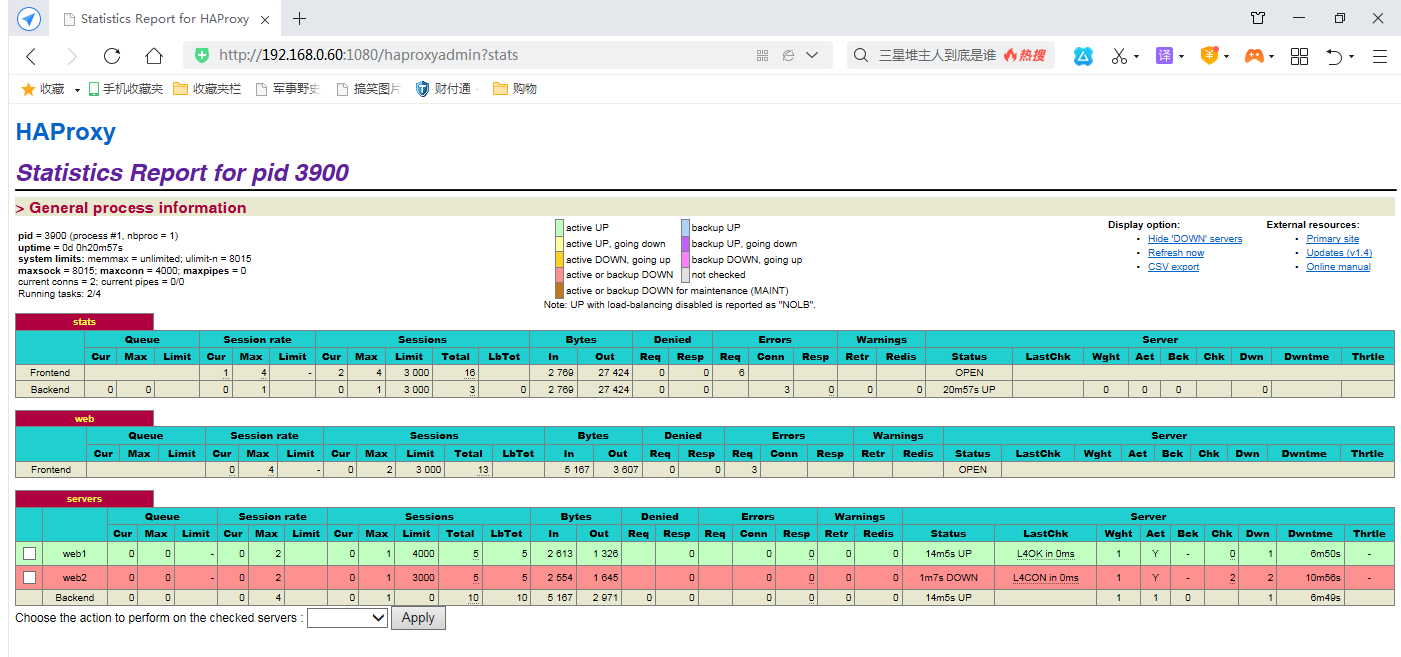Open the browser home page
1401x657 pixels.
pos(153,56)
